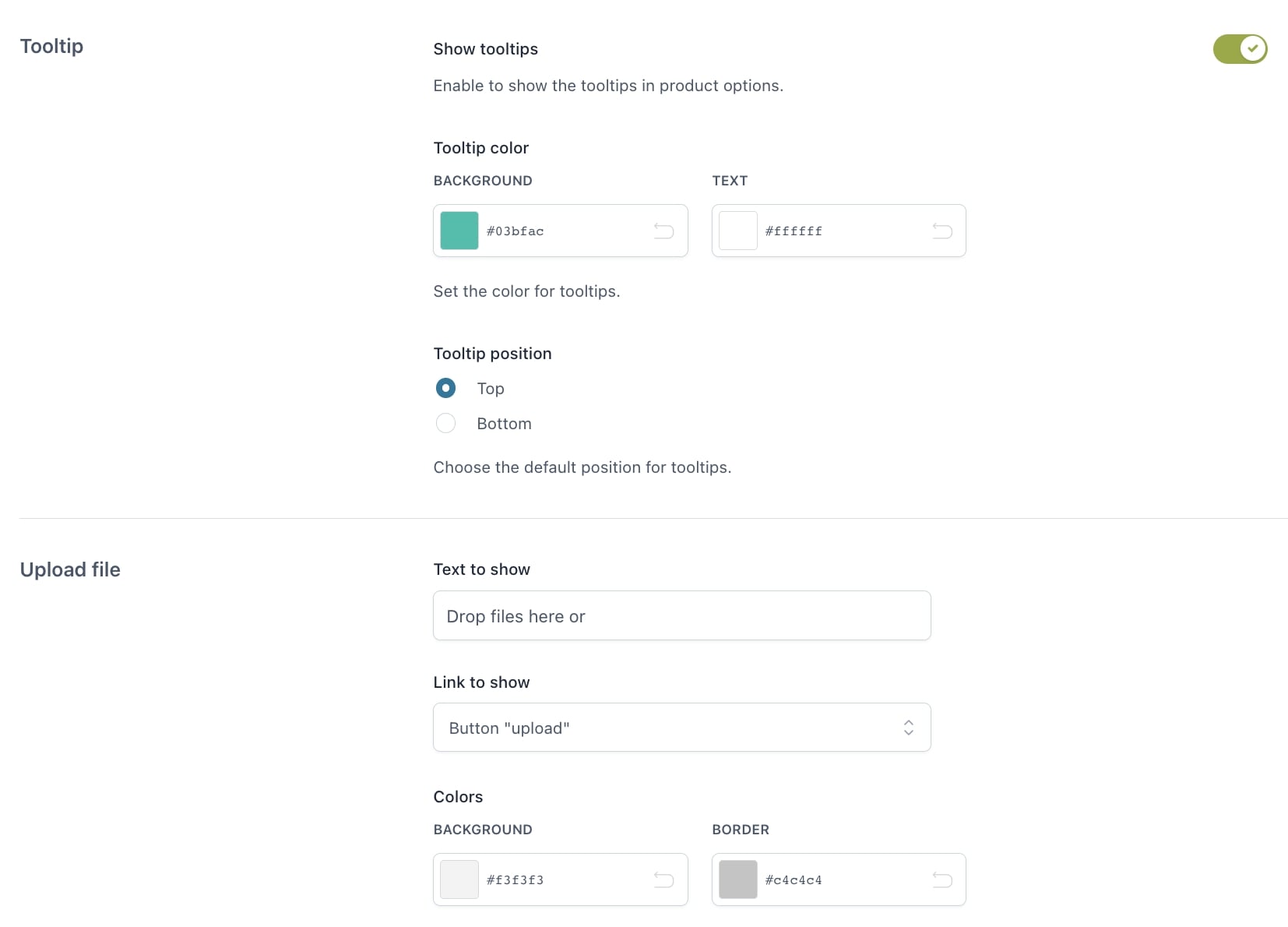Pick the upload file background color swatch

[x=459, y=879]
